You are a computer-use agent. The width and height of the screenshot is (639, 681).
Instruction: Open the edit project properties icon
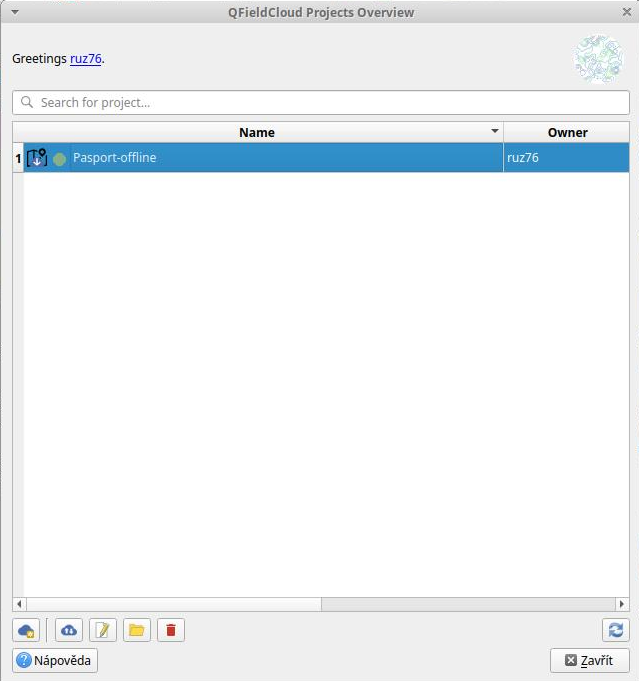(103, 630)
